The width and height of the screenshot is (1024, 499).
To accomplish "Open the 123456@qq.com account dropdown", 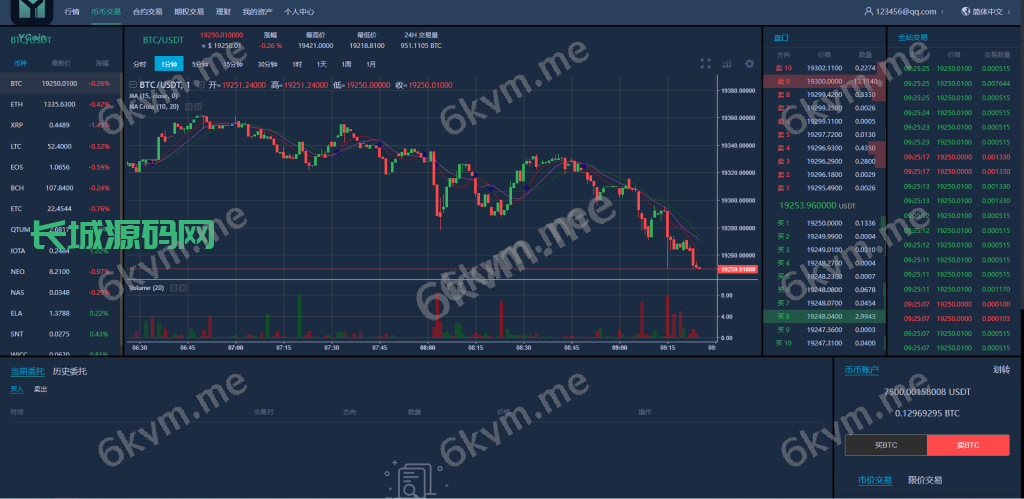I will 904,12.
